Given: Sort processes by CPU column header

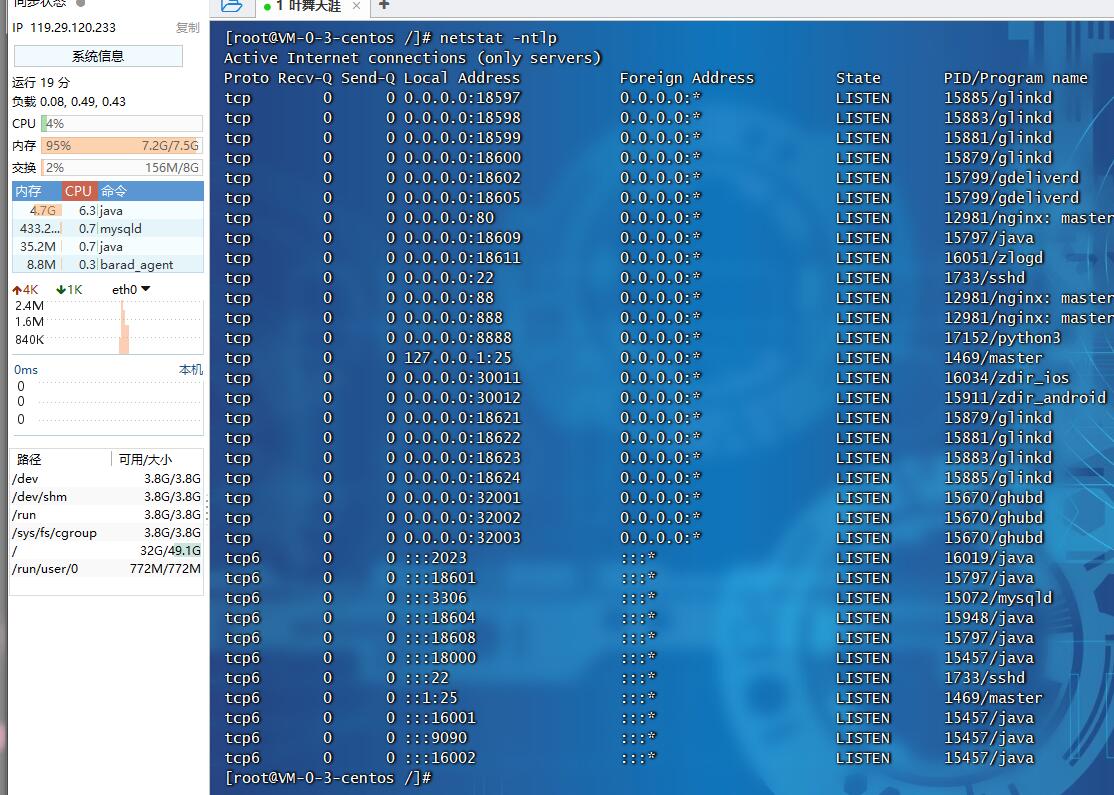Looking at the screenshot, I should [x=78, y=191].
